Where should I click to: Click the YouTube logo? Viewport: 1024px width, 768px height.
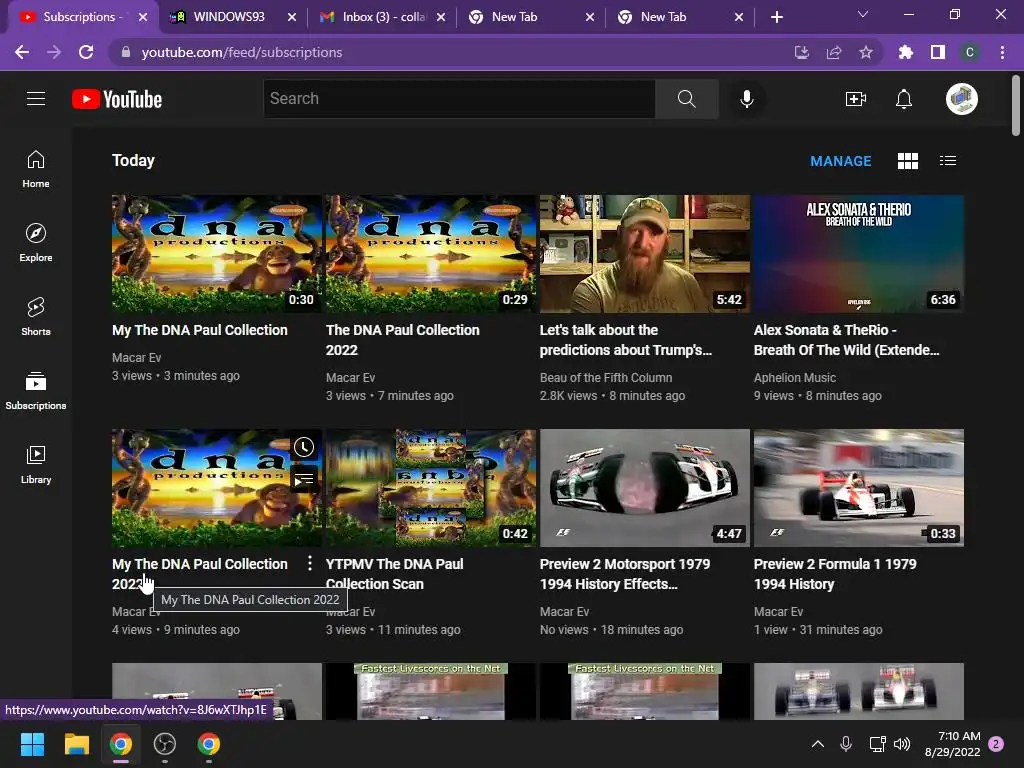[117, 99]
